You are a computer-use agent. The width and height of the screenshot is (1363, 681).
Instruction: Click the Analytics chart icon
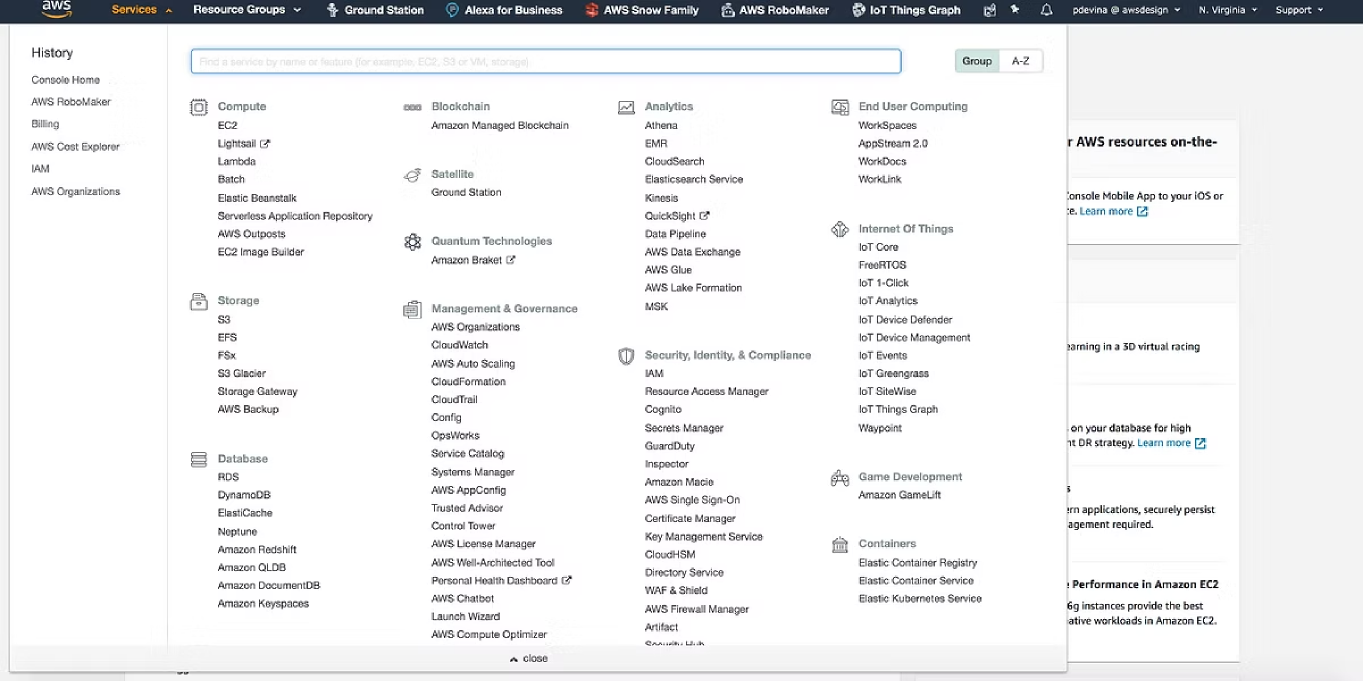tap(626, 106)
